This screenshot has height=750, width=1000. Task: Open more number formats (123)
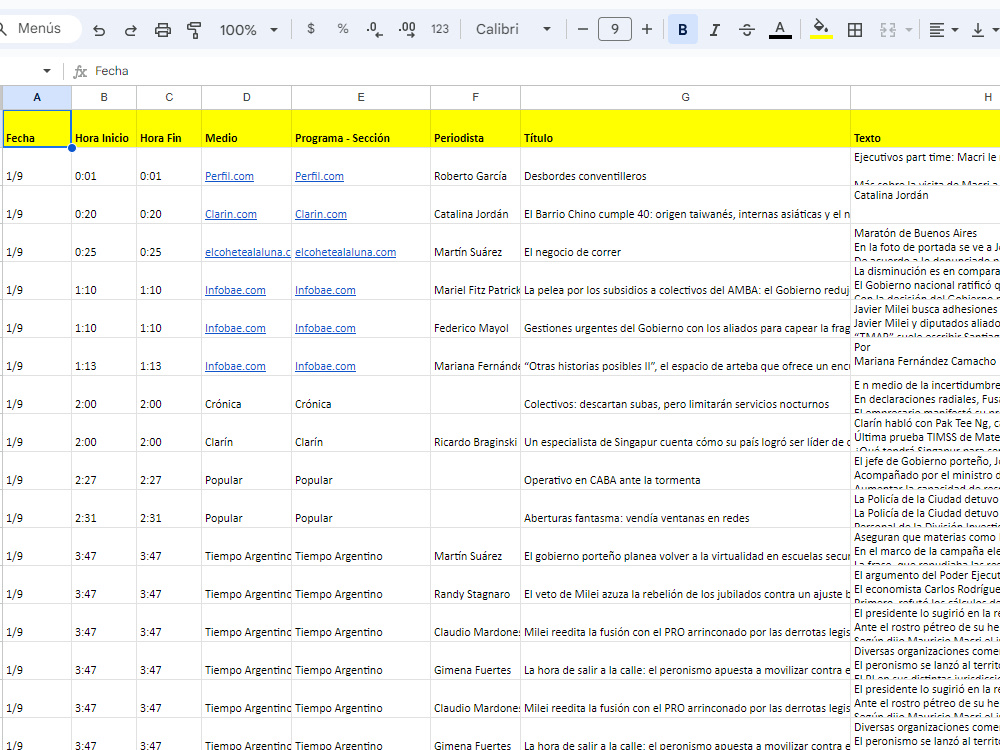[x=440, y=29]
